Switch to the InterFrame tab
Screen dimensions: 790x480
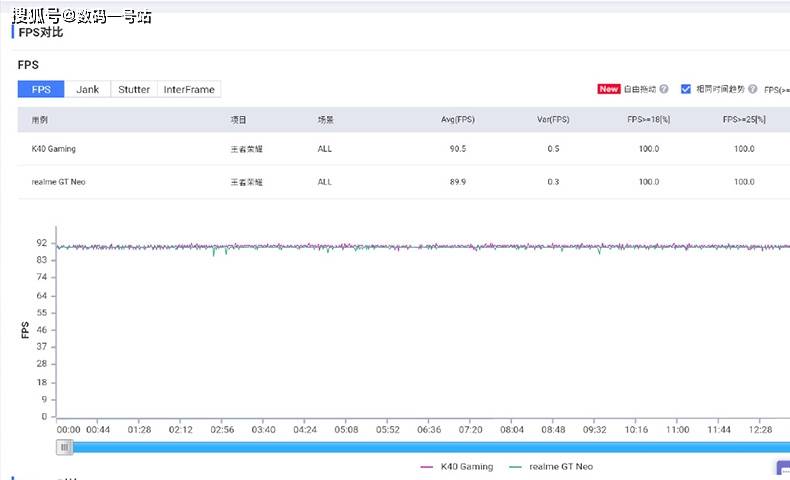click(189, 89)
